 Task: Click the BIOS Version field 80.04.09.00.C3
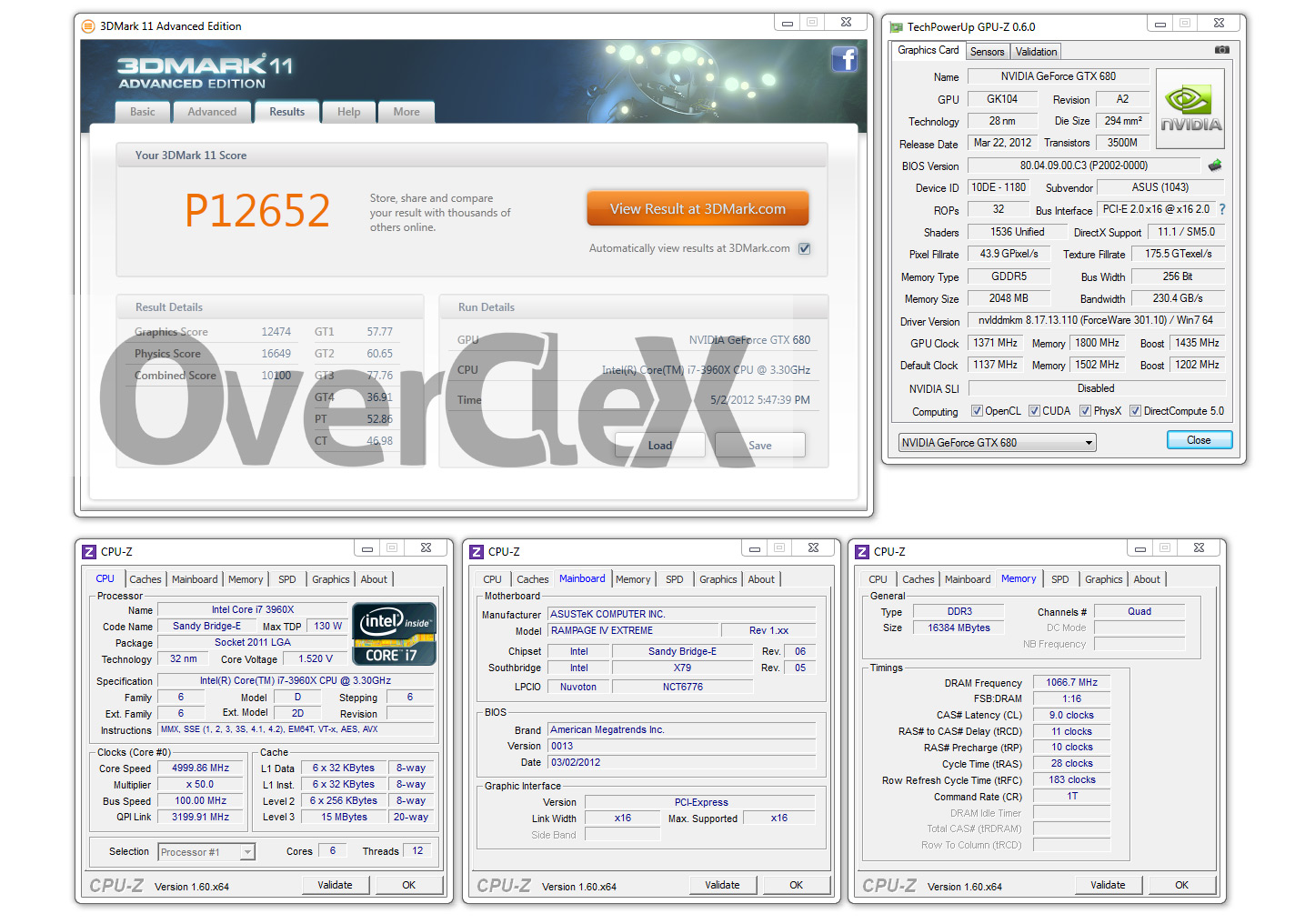(1084, 166)
